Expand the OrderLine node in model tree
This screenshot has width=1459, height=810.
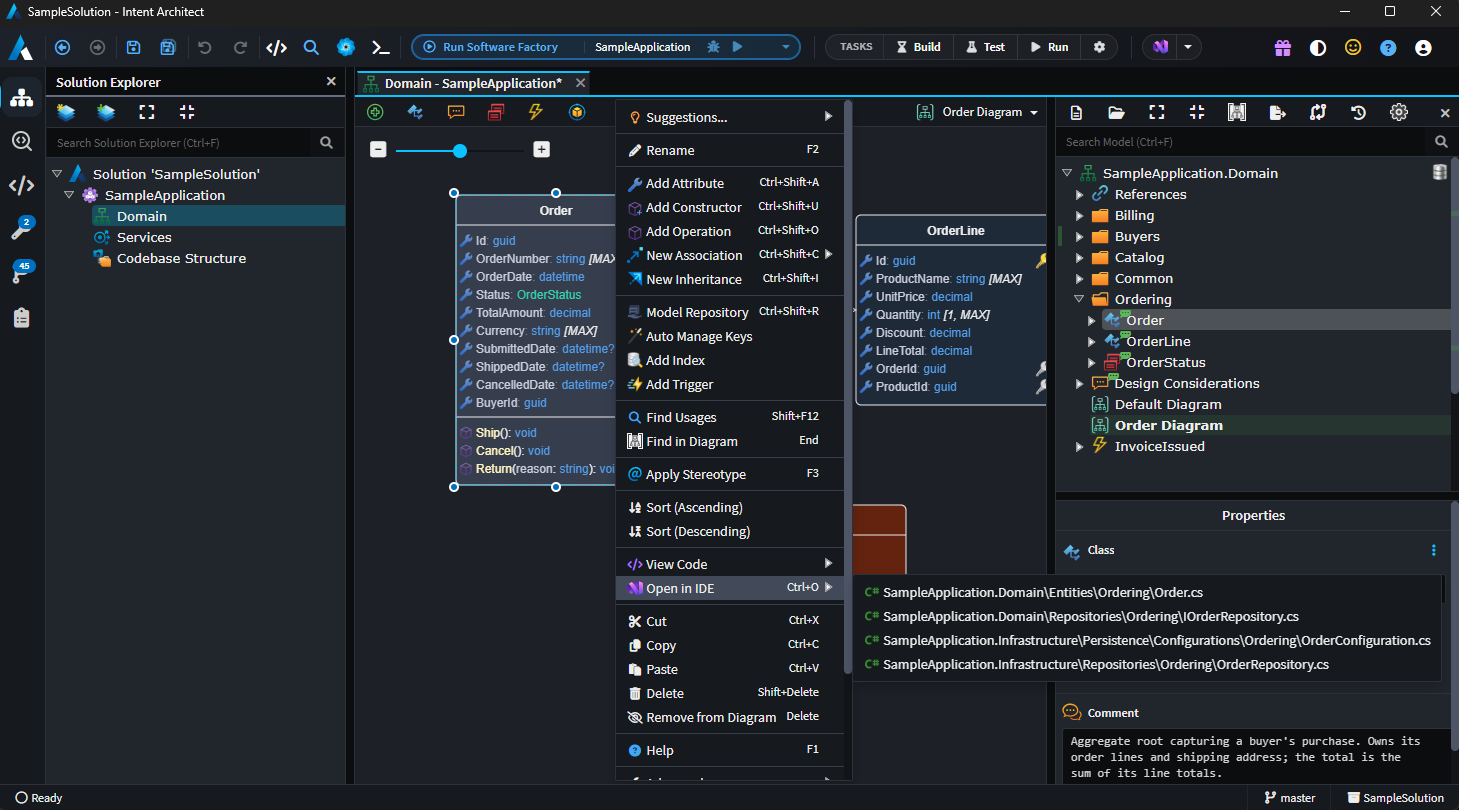coord(1092,342)
